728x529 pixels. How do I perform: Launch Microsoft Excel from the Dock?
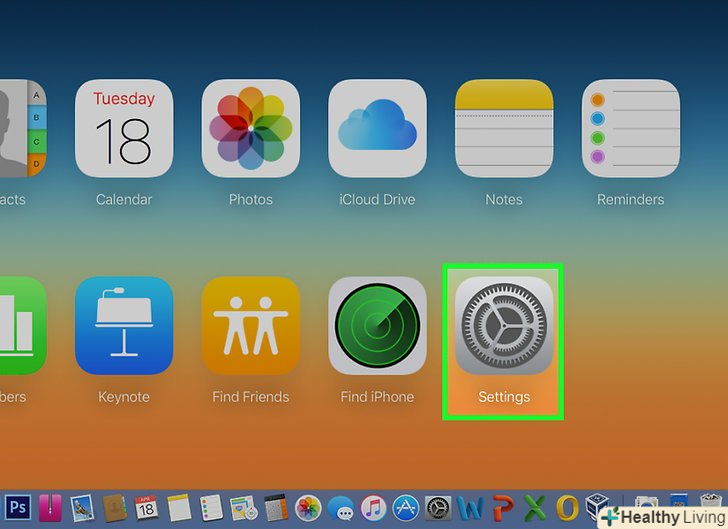[535, 508]
